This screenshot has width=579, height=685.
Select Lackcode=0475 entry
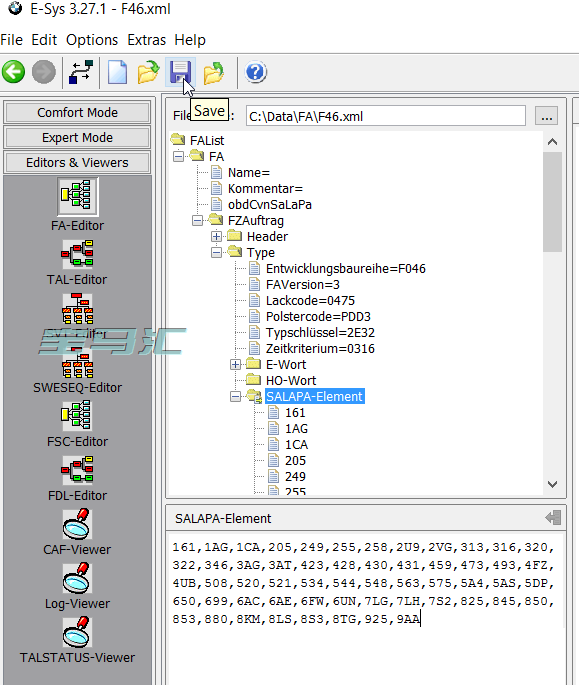310,301
